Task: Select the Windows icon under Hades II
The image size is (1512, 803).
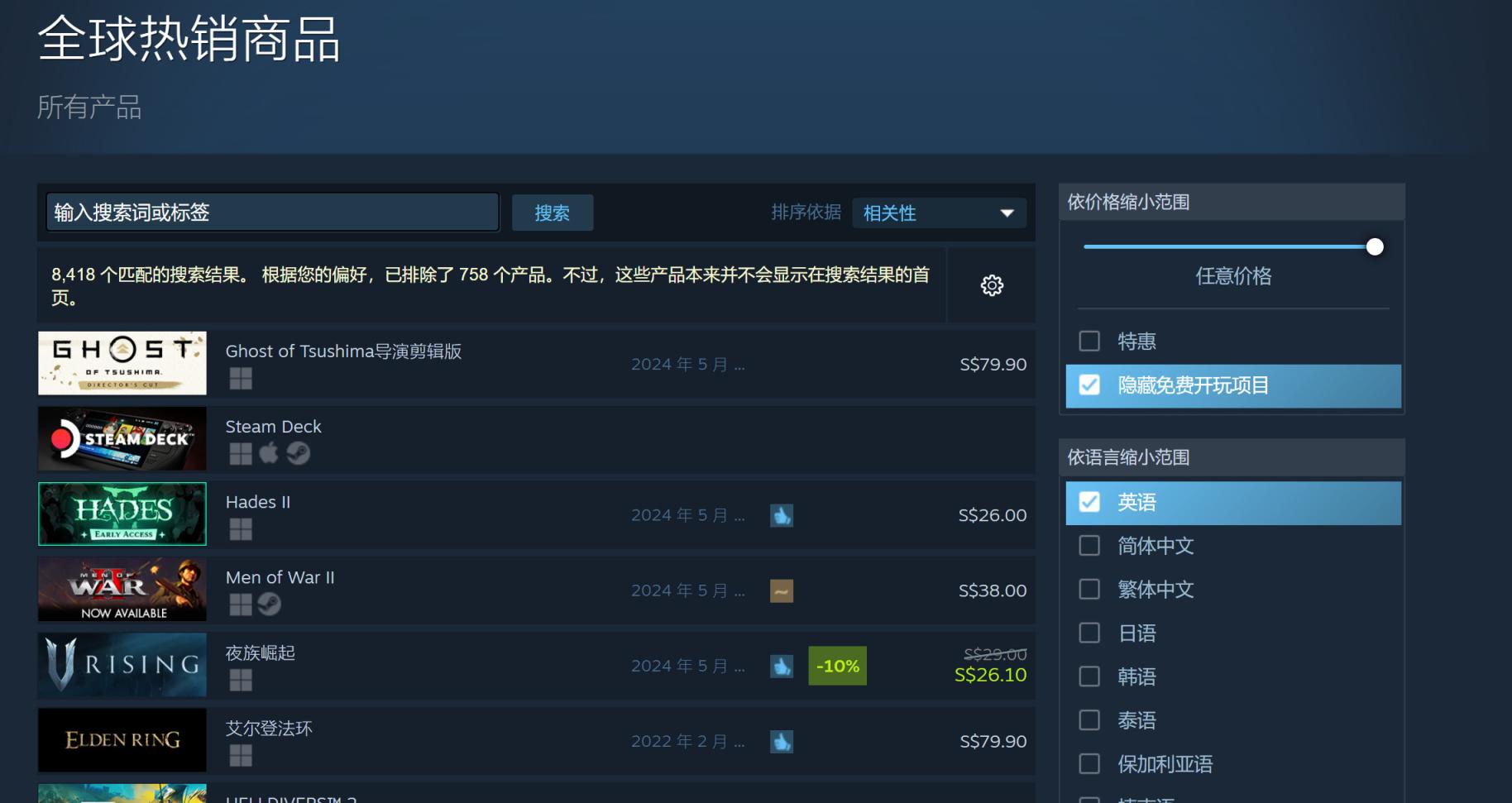Action: coord(241,529)
